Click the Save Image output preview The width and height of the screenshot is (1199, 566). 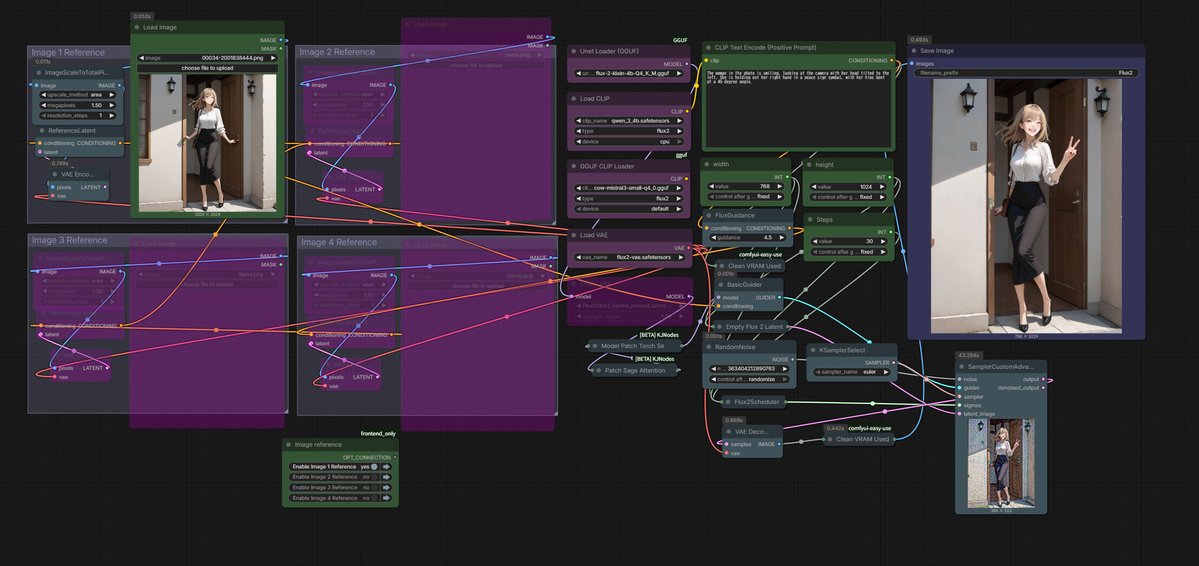[1026, 205]
